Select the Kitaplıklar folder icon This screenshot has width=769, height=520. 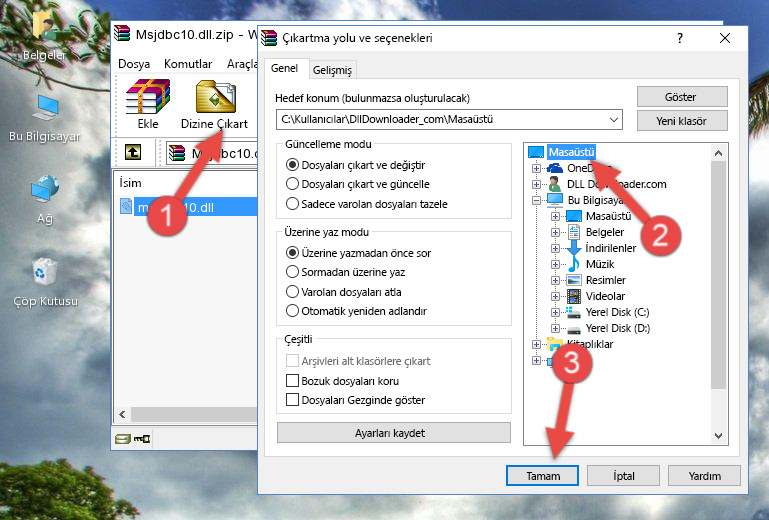(x=555, y=344)
